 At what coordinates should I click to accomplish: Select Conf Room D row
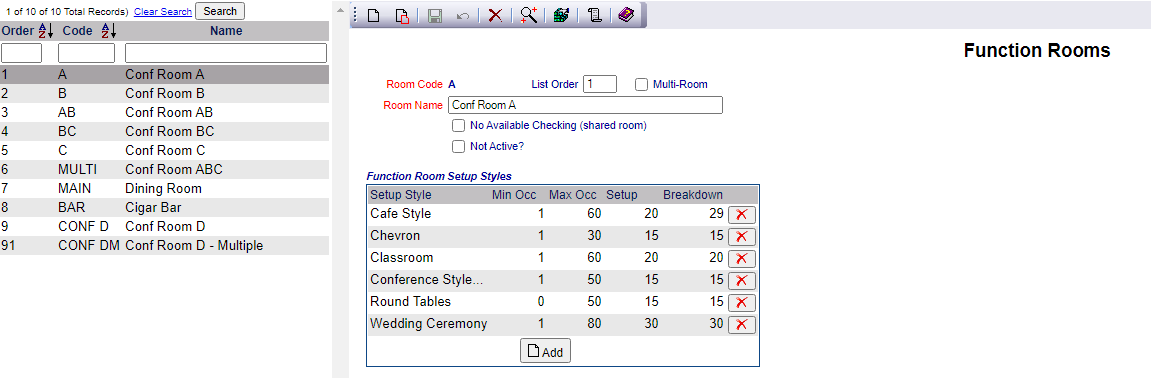click(164, 227)
